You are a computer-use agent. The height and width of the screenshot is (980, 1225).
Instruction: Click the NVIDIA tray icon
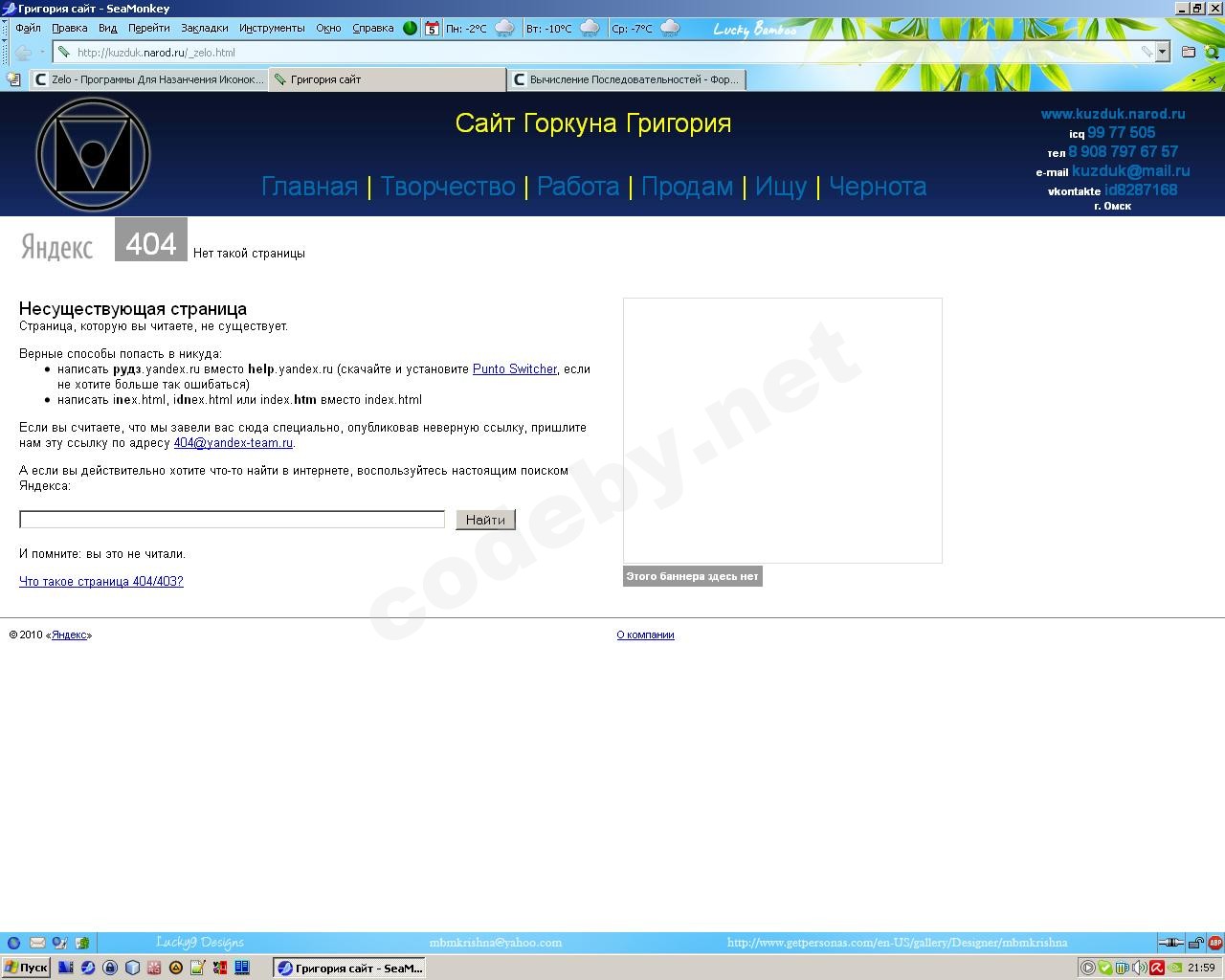[x=1174, y=968]
